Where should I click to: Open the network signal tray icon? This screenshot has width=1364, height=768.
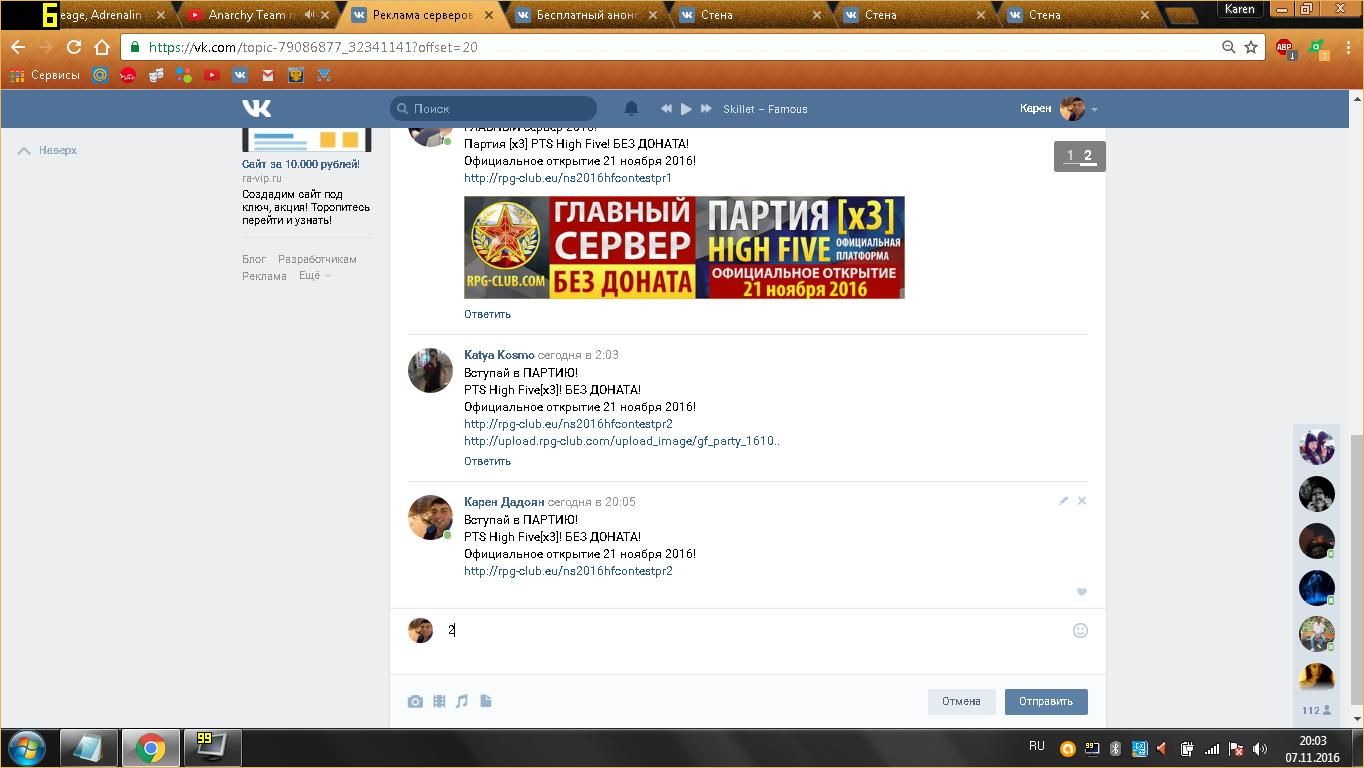[1211, 749]
